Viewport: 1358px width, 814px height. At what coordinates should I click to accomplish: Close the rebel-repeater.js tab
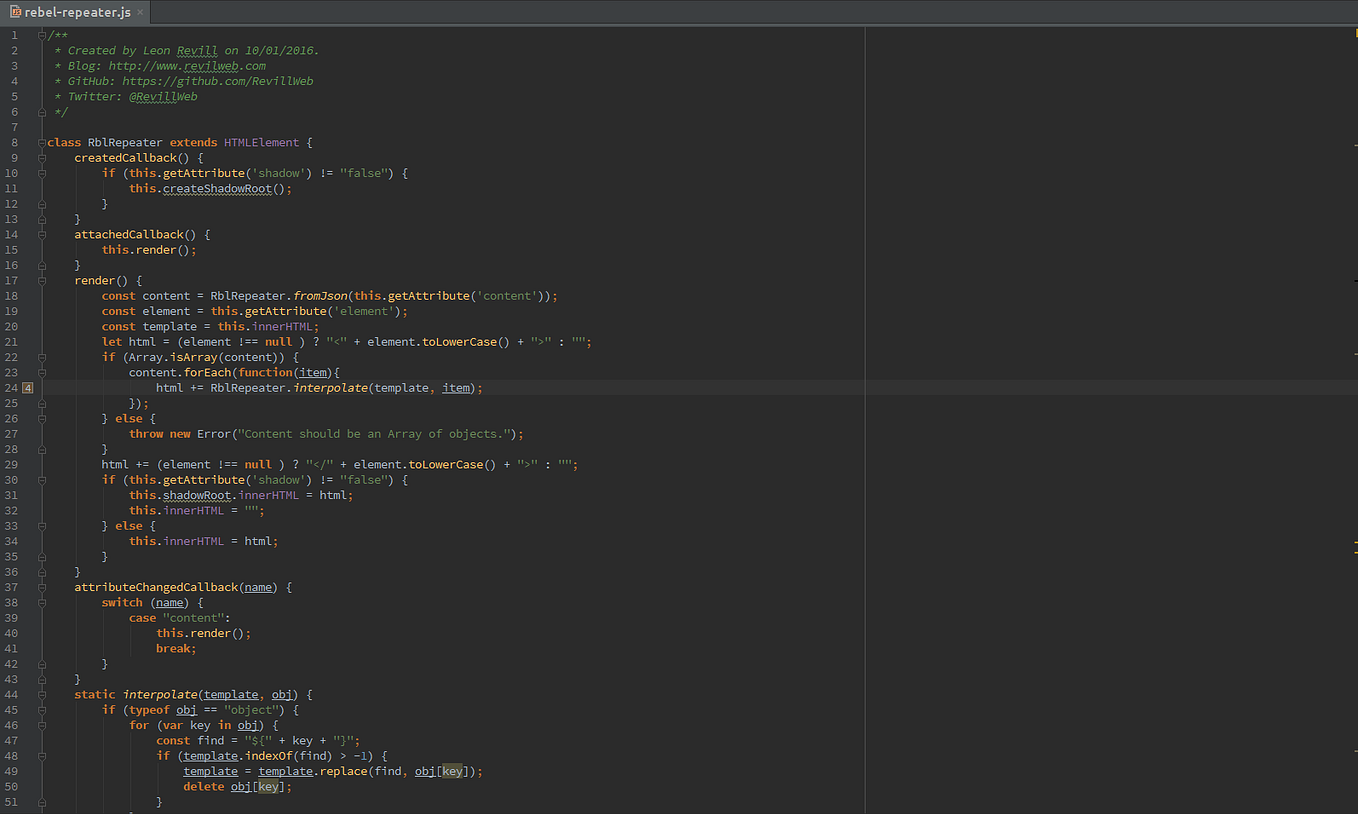pos(141,14)
